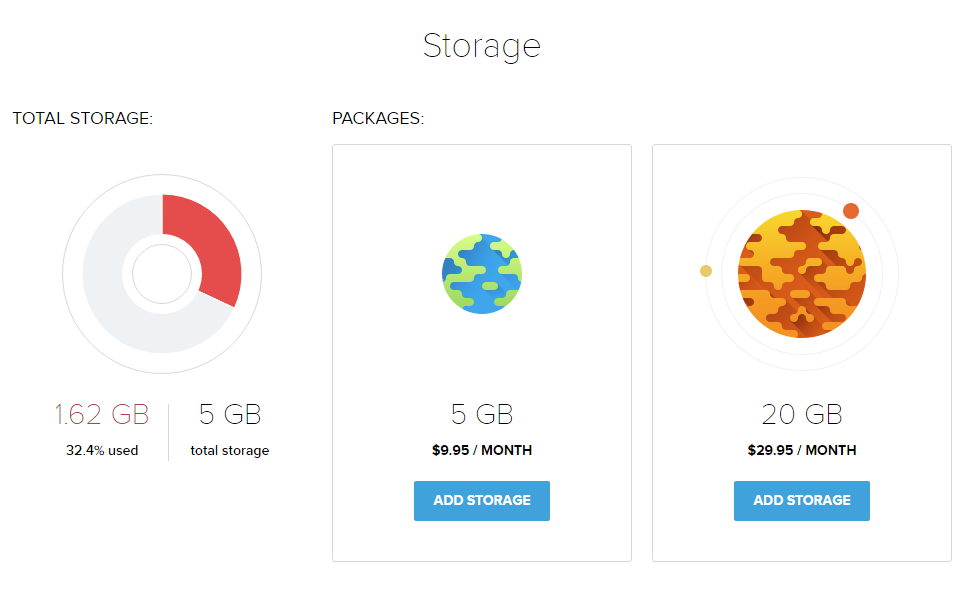
Task: Click the $9.95 / MONTH price
Action: point(482,450)
